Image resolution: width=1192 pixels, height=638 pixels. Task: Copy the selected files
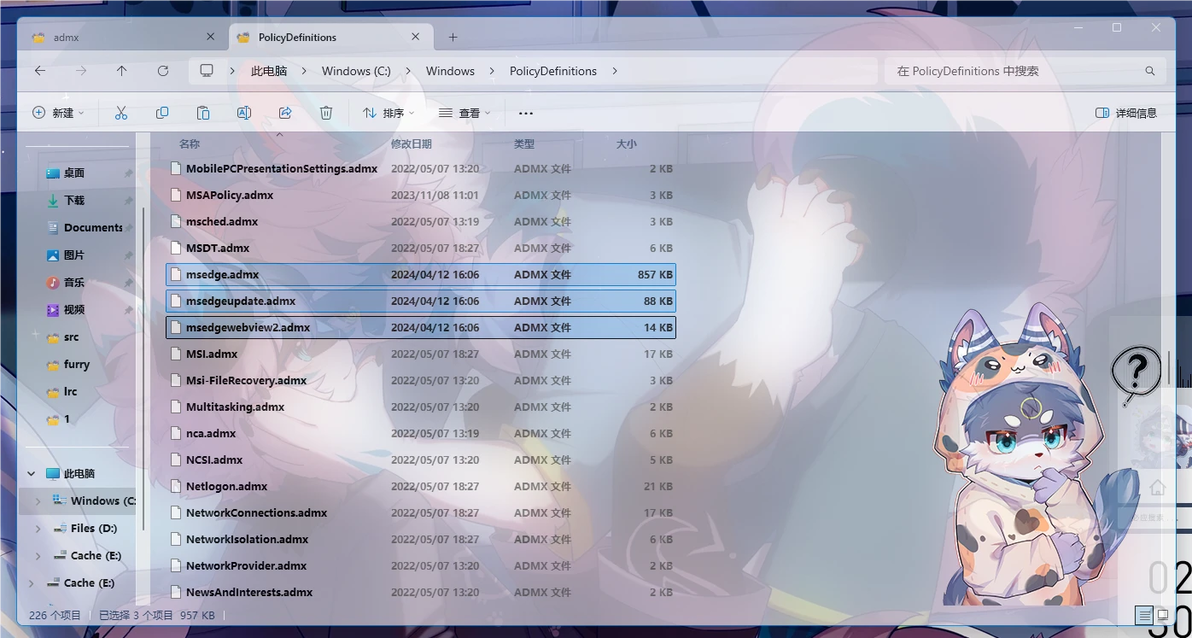tap(162, 113)
